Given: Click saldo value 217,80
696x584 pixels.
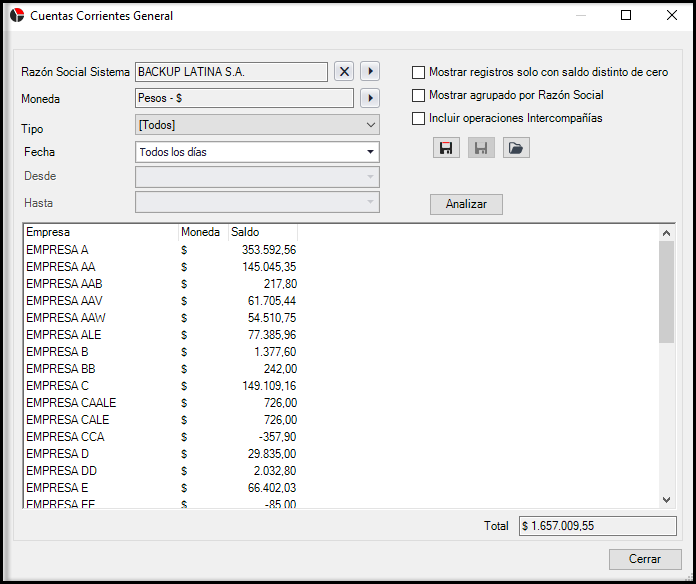Looking at the screenshot, I should [281, 284].
